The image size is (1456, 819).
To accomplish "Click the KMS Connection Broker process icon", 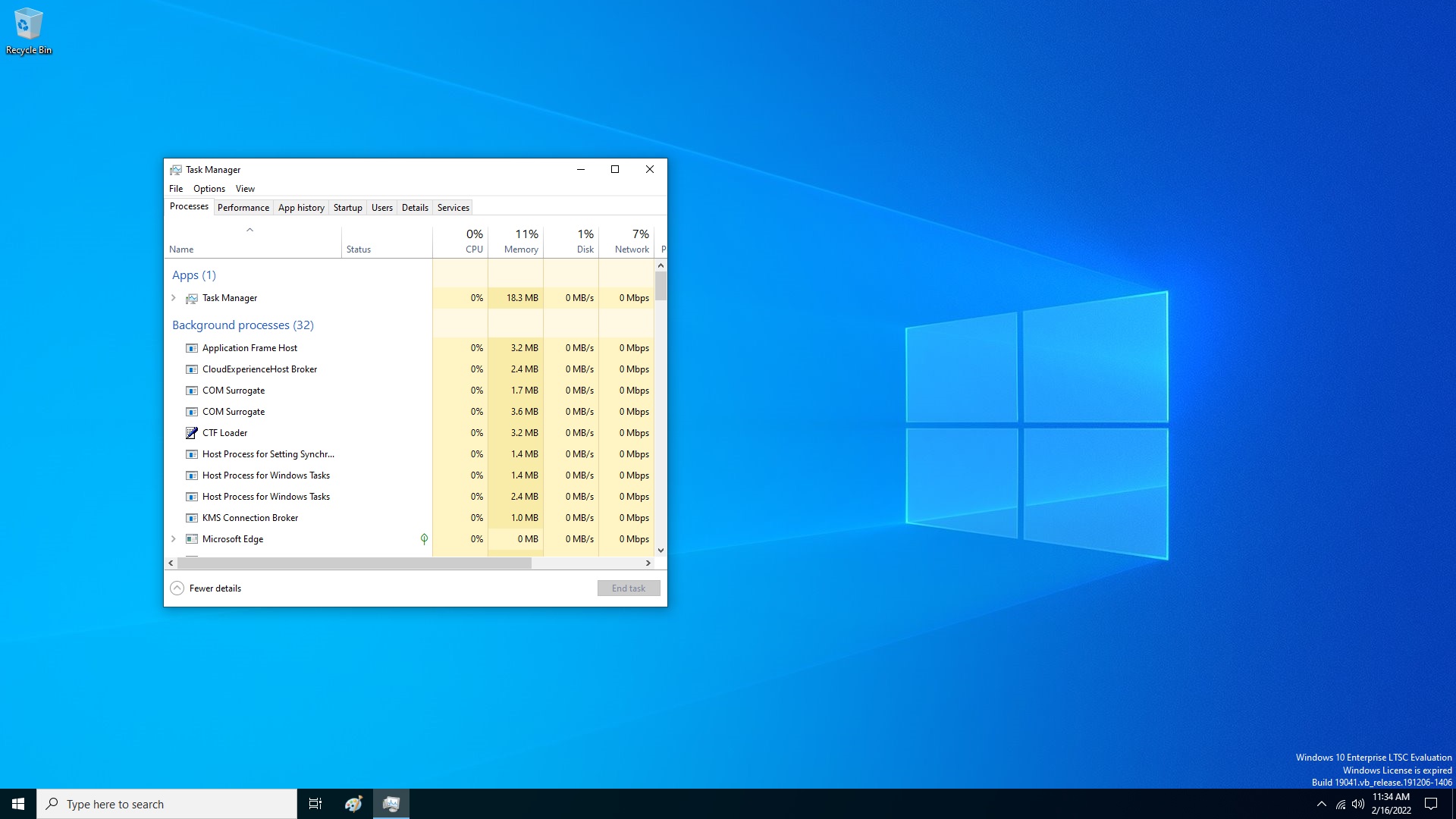I will [192, 518].
